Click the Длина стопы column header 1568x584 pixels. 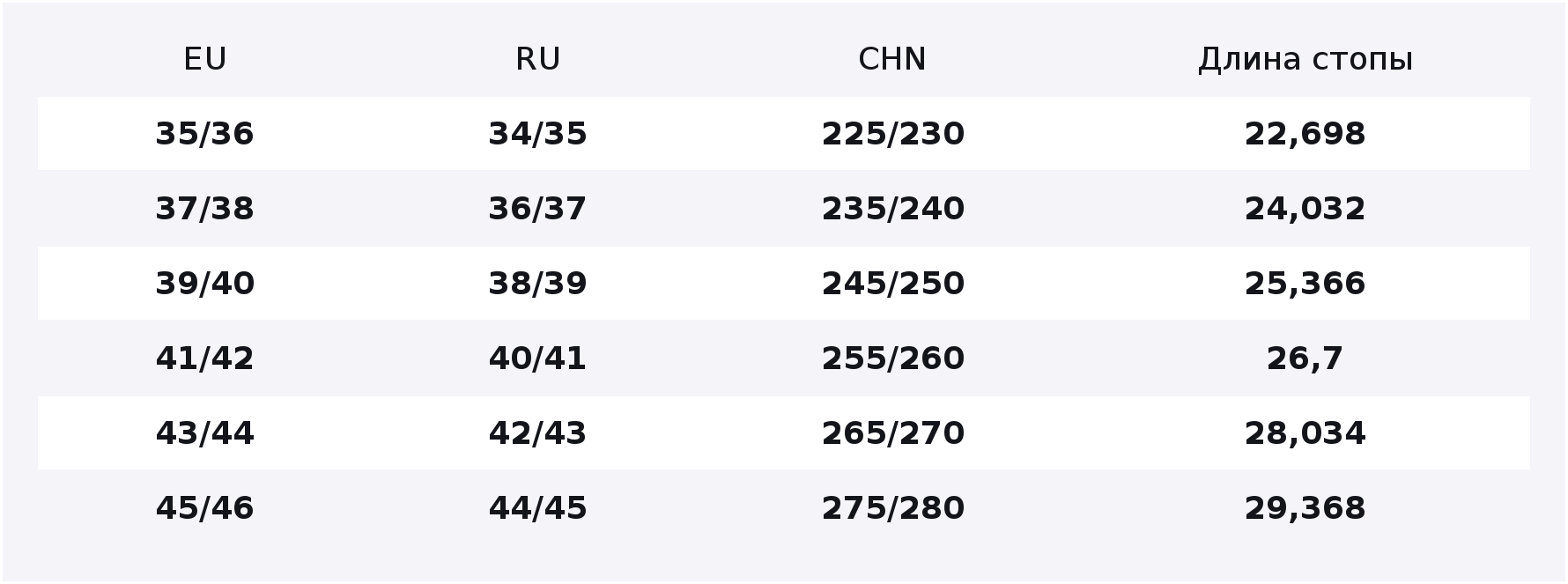pos(1305,59)
